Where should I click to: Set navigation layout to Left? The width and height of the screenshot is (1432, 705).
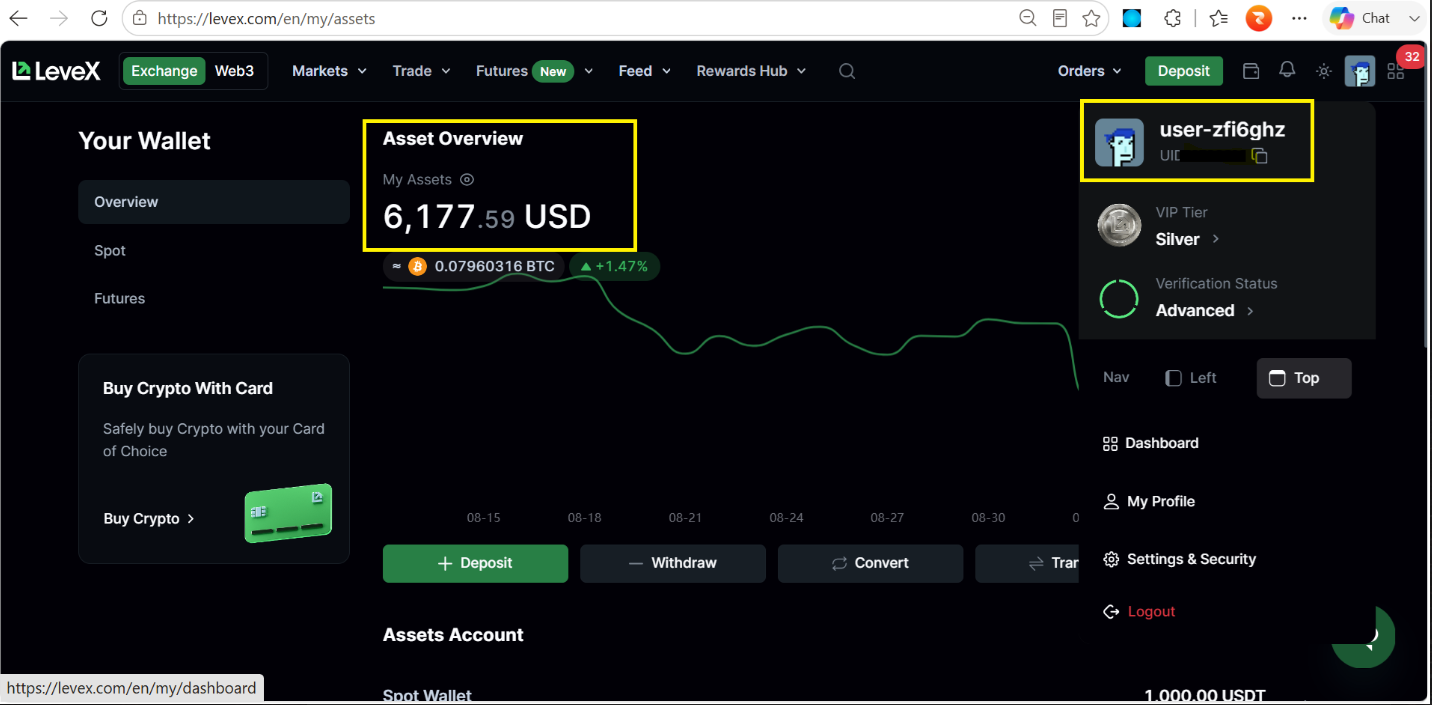pyautogui.click(x=1191, y=378)
